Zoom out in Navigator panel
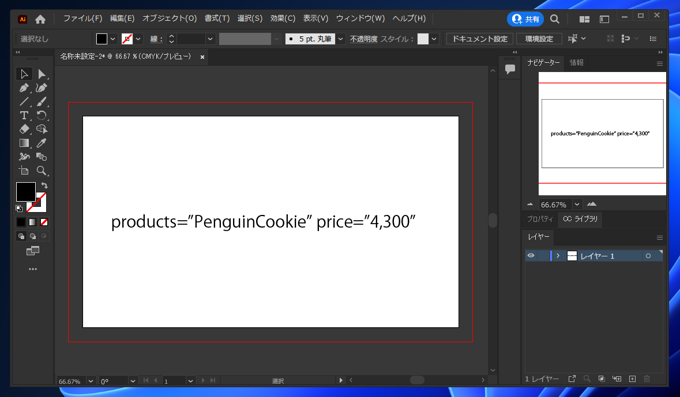This screenshot has height=397, width=680. pyautogui.click(x=530, y=204)
